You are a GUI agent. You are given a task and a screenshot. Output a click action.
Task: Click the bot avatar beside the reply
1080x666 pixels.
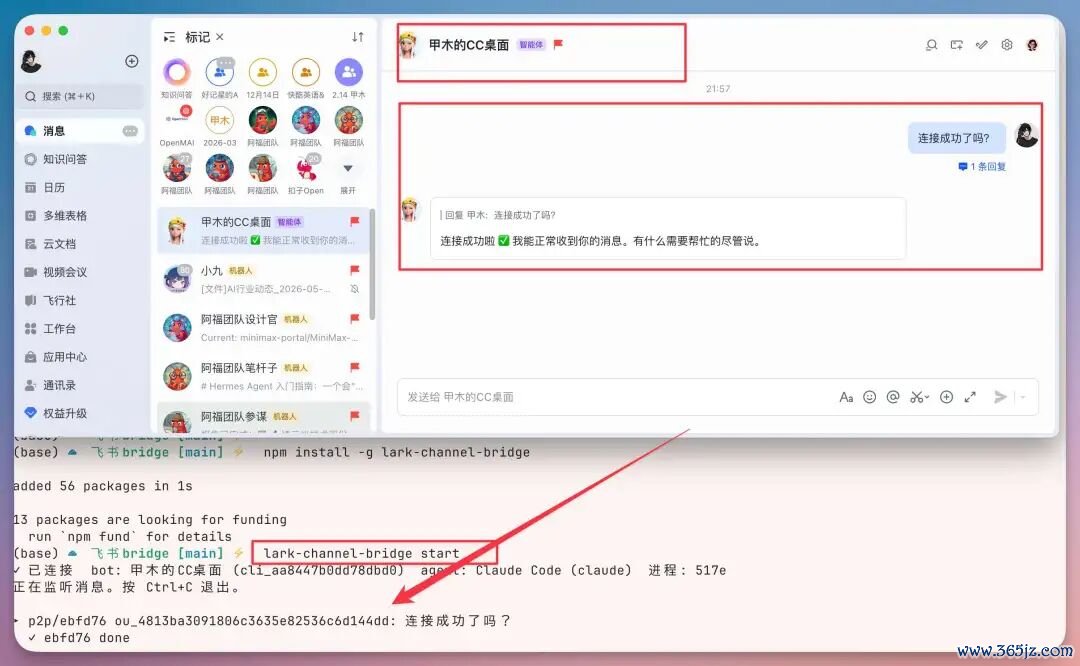pos(410,209)
